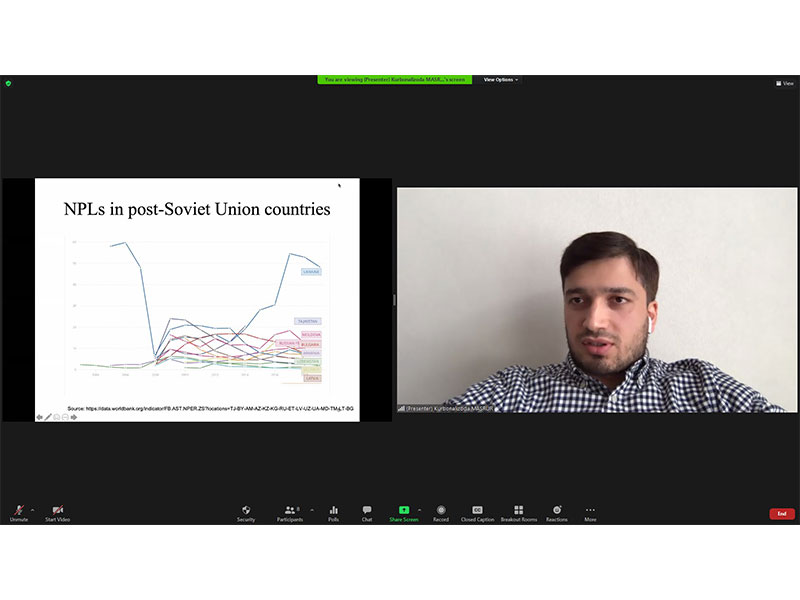The width and height of the screenshot is (800, 600).
Task: Open the Chat window
Action: [367, 513]
